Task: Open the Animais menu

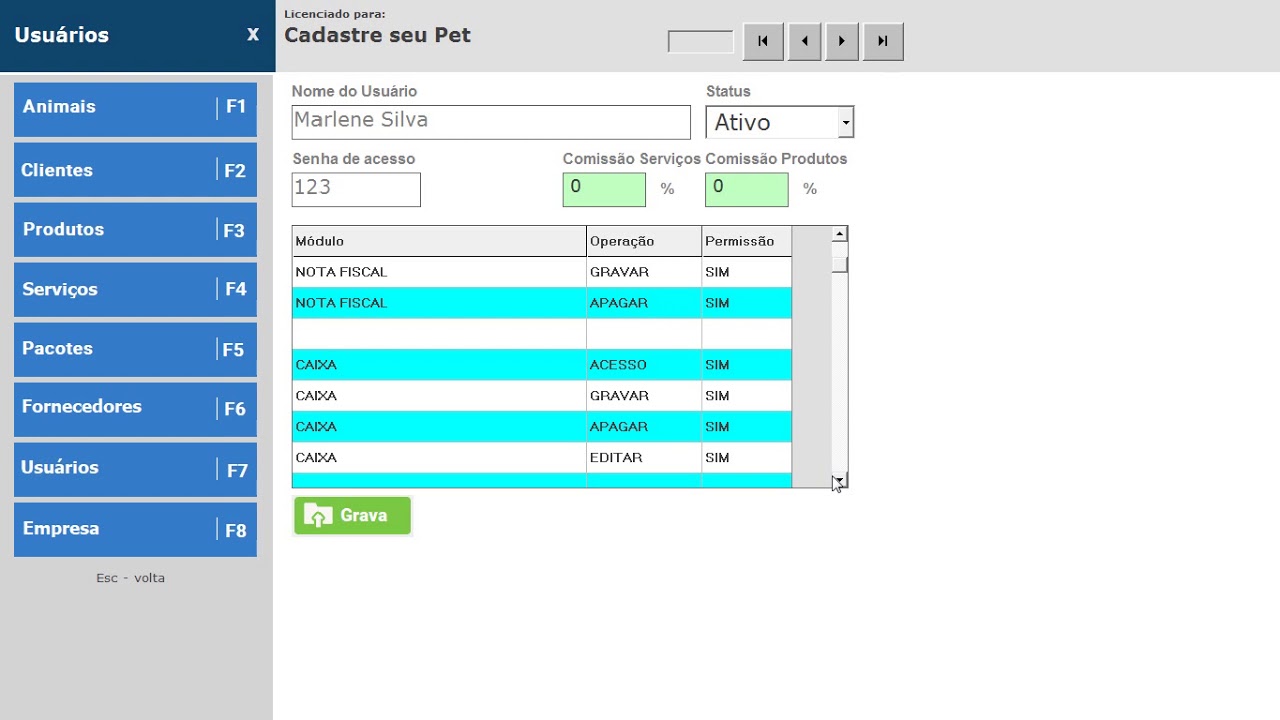Action: (135, 108)
